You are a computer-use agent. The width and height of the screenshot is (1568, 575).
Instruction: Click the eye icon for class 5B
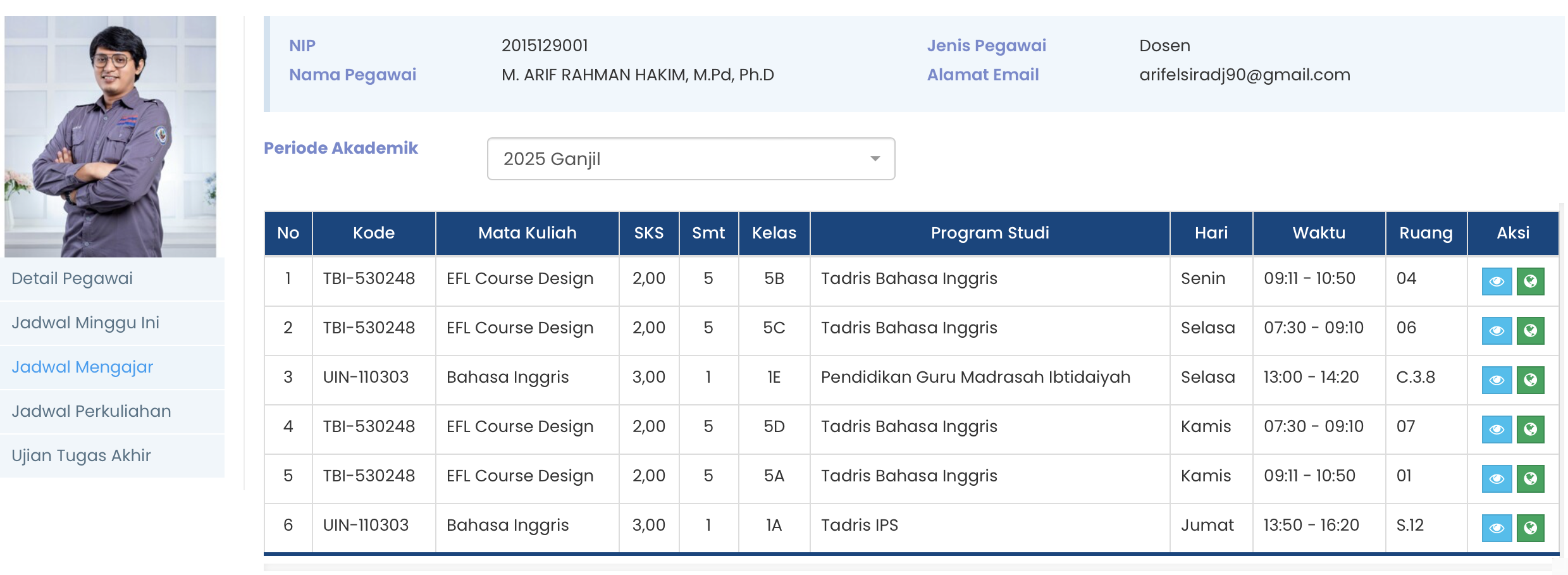[x=1496, y=281]
